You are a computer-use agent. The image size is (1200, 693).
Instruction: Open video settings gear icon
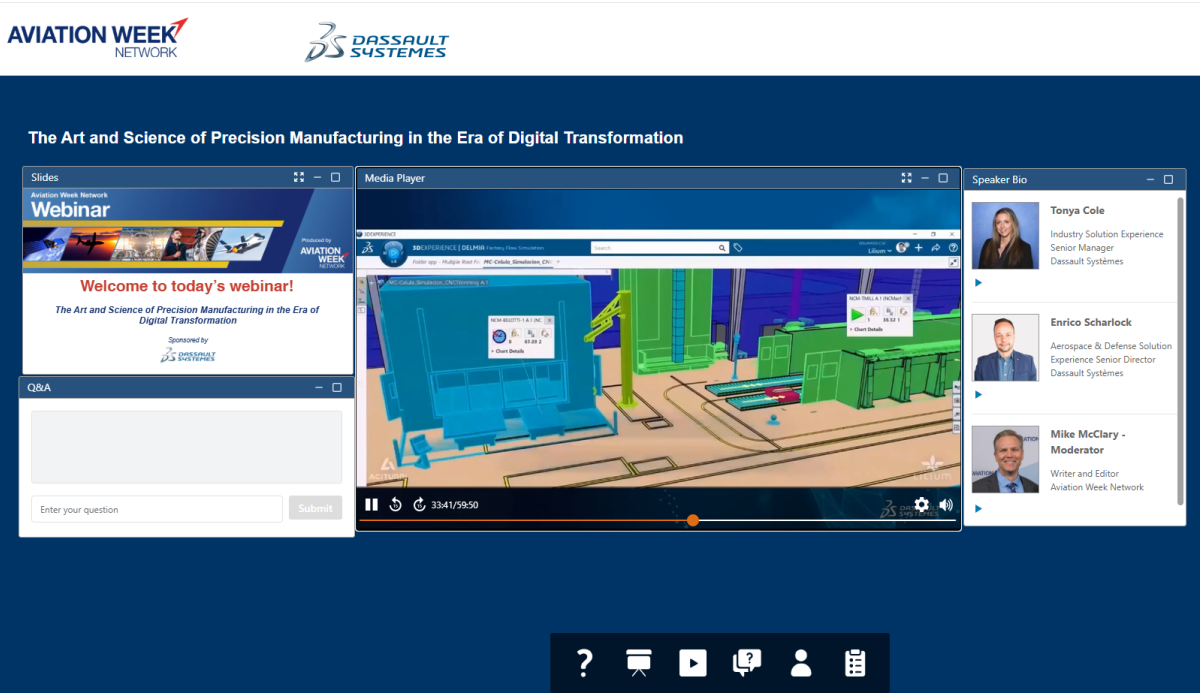point(921,505)
